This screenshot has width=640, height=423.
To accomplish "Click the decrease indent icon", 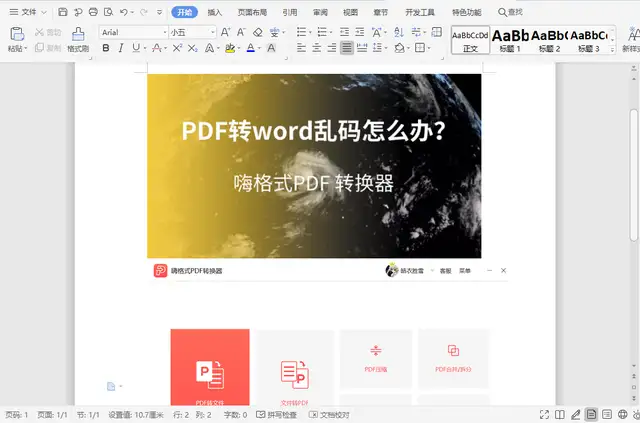I will 344,32.
